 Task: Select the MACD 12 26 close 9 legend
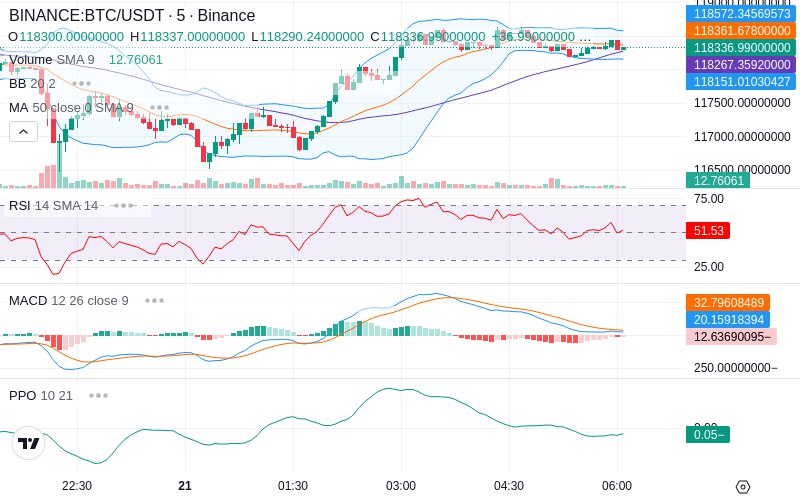pos(68,301)
